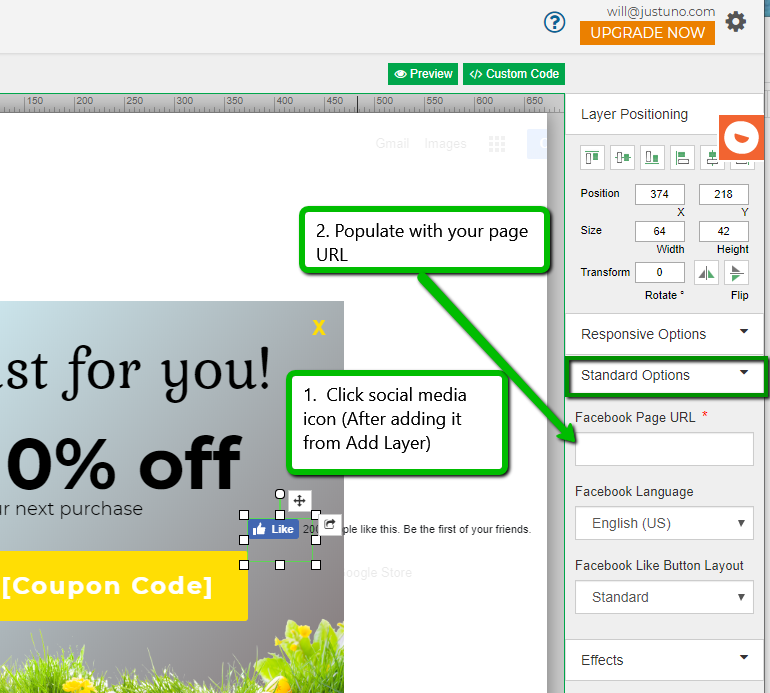770x693 pixels.
Task: Click the Facebook Page URL input field
Action: pyautogui.click(x=664, y=449)
